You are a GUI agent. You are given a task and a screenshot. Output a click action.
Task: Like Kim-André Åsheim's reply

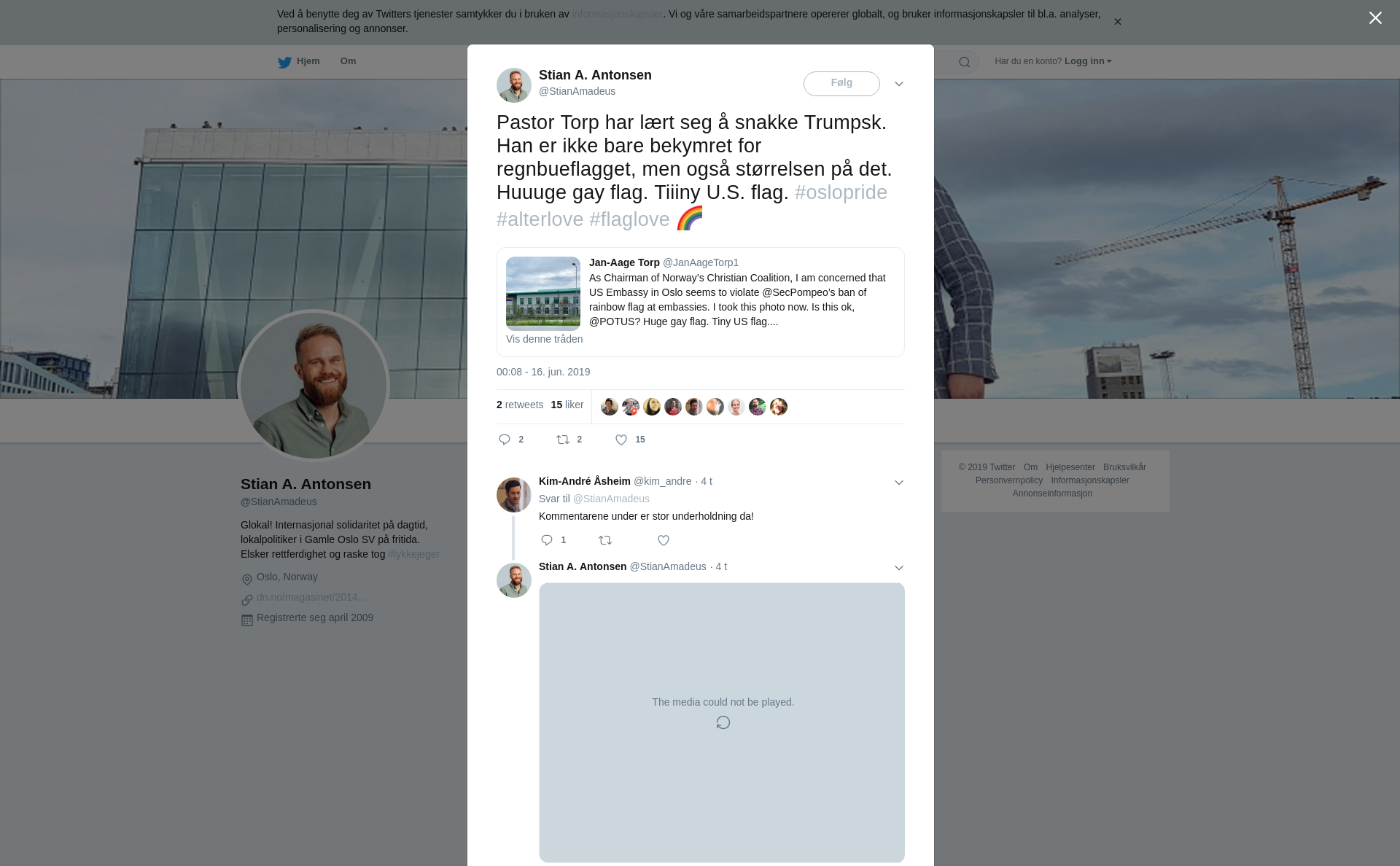click(664, 540)
